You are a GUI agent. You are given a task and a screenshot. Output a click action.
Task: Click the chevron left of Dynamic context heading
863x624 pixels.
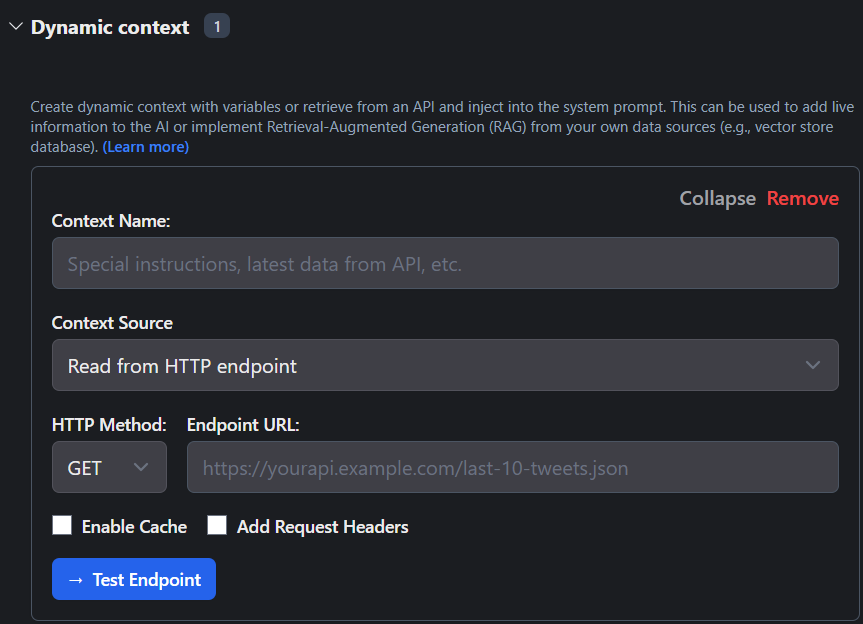15,27
